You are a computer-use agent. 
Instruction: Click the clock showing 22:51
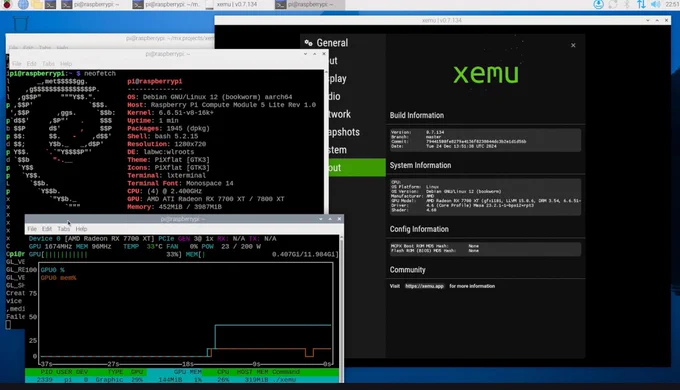tap(672, 4)
